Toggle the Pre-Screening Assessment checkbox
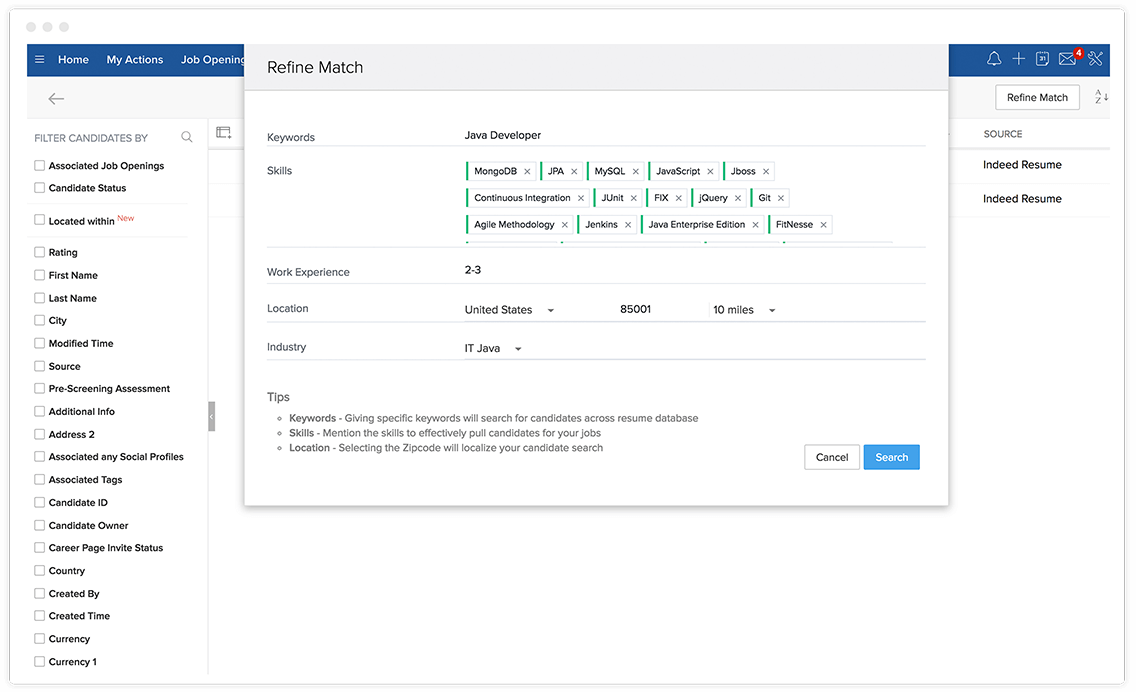Screen dimensions: 1136x692 pyautogui.click(x=40, y=388)
